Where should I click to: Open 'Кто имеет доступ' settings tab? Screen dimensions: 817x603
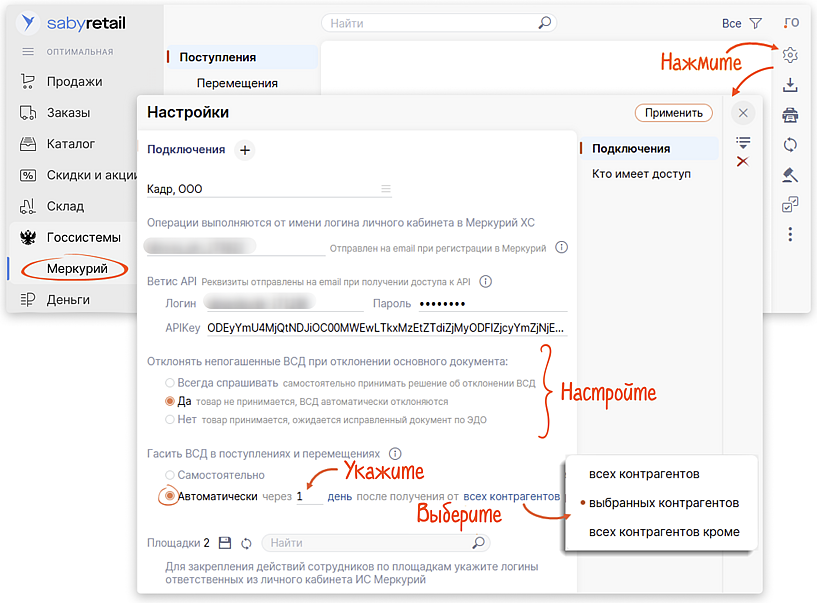coord(641,175)
